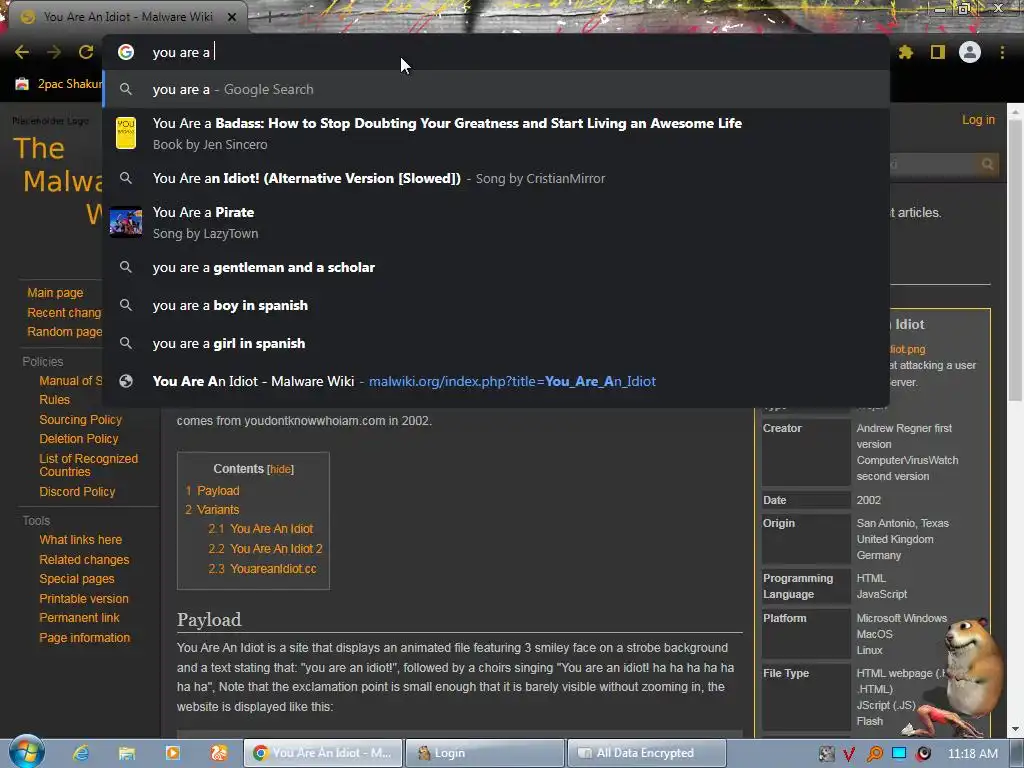This screenshot has height=768, width=1024.
Task: Jump to 2.2 You Are An Idiot 2
Action: pos(265,549)
